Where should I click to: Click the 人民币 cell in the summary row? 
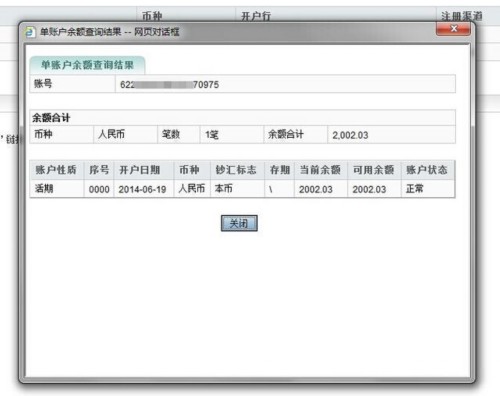coord(125,134)
